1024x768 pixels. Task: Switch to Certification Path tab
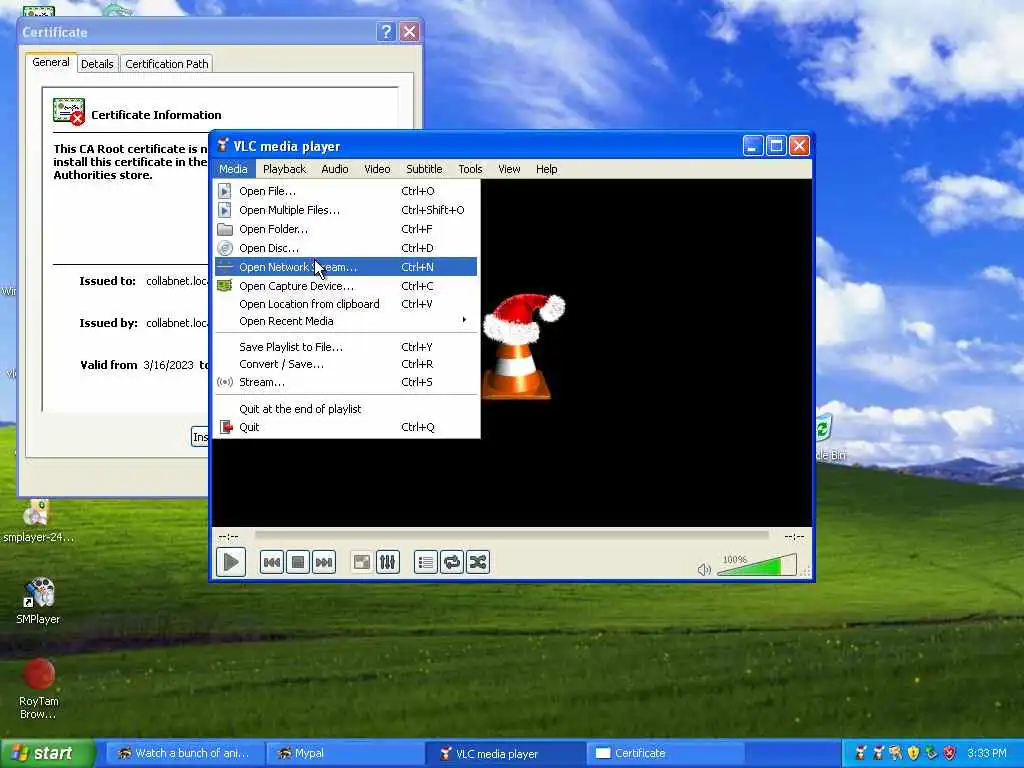pos(167,64)
